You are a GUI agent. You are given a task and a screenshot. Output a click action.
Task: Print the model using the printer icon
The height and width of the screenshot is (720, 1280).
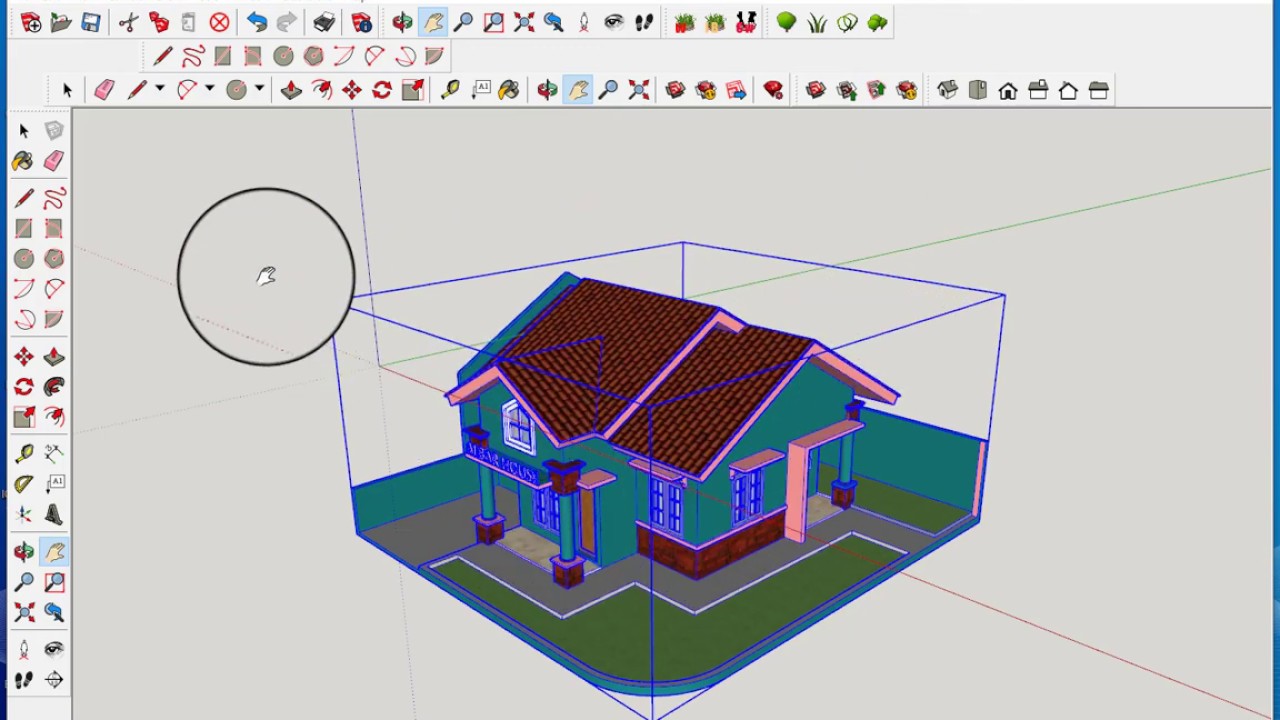(x=324, y=22)
